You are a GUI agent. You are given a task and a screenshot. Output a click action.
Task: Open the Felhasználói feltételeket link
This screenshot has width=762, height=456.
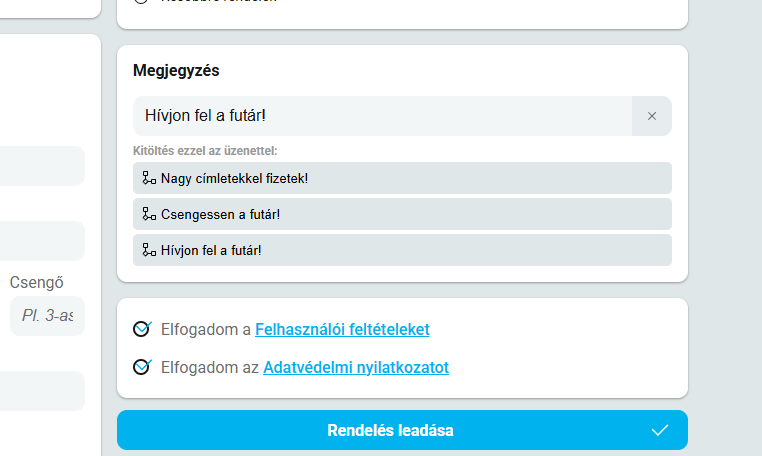(x=342, y=329)
